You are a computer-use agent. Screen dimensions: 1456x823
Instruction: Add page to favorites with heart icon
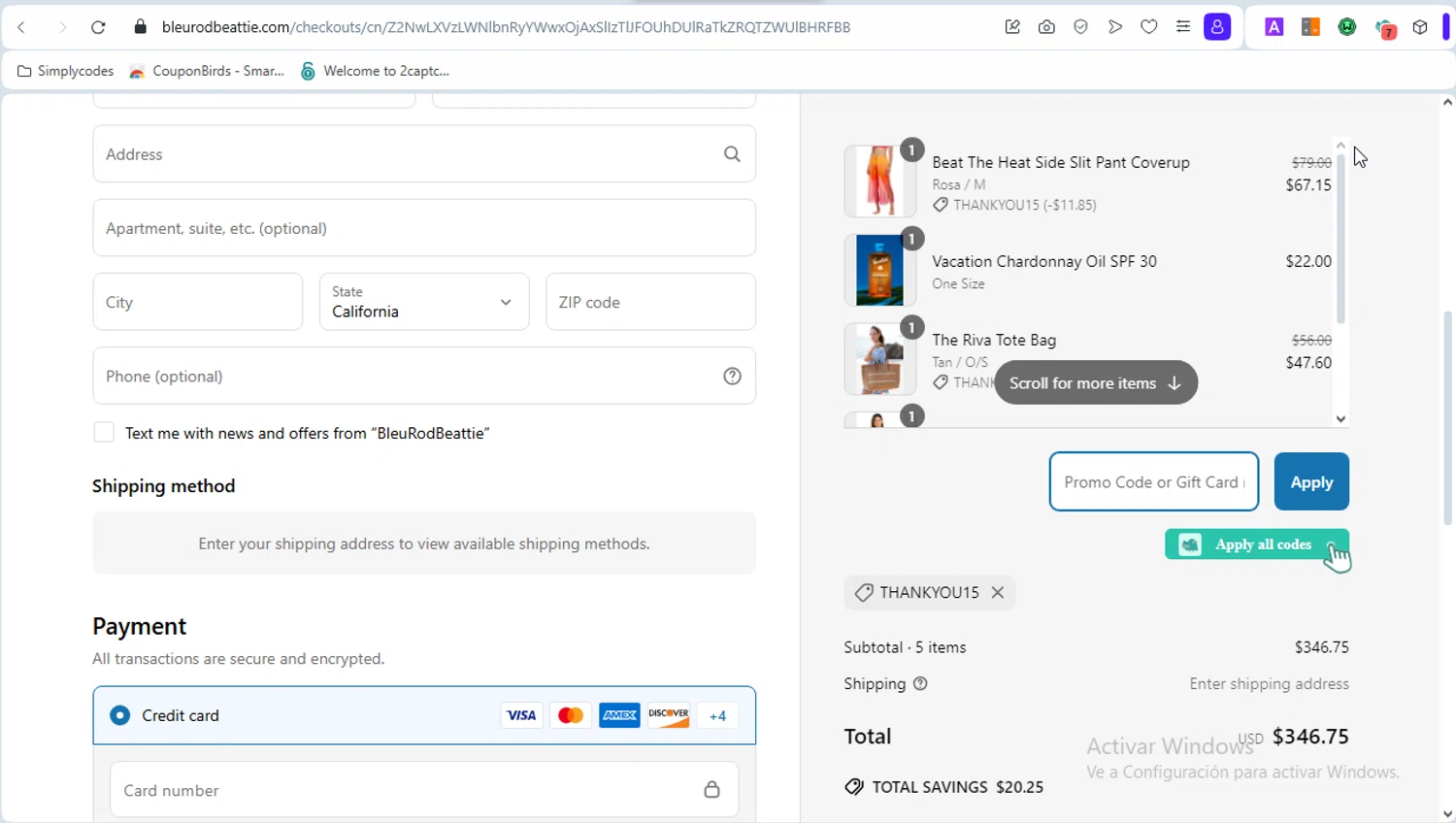coord(1149,27)
